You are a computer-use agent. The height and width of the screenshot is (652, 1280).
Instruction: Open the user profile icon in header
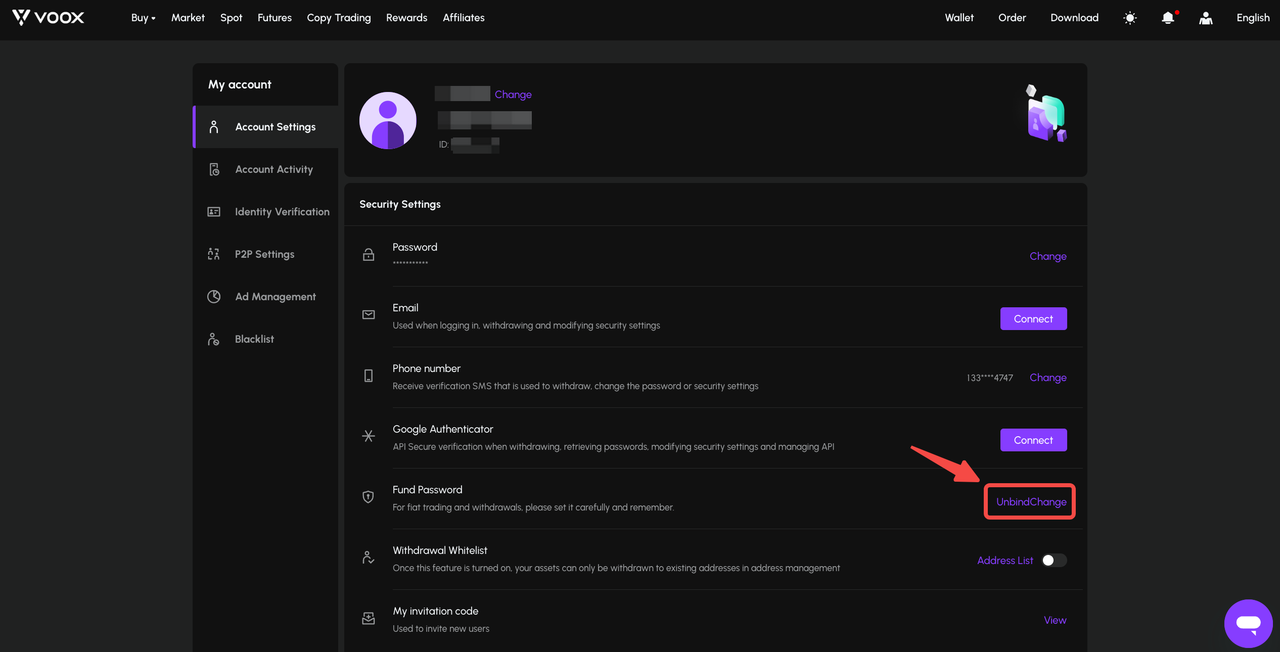[x=1206, y=18]
